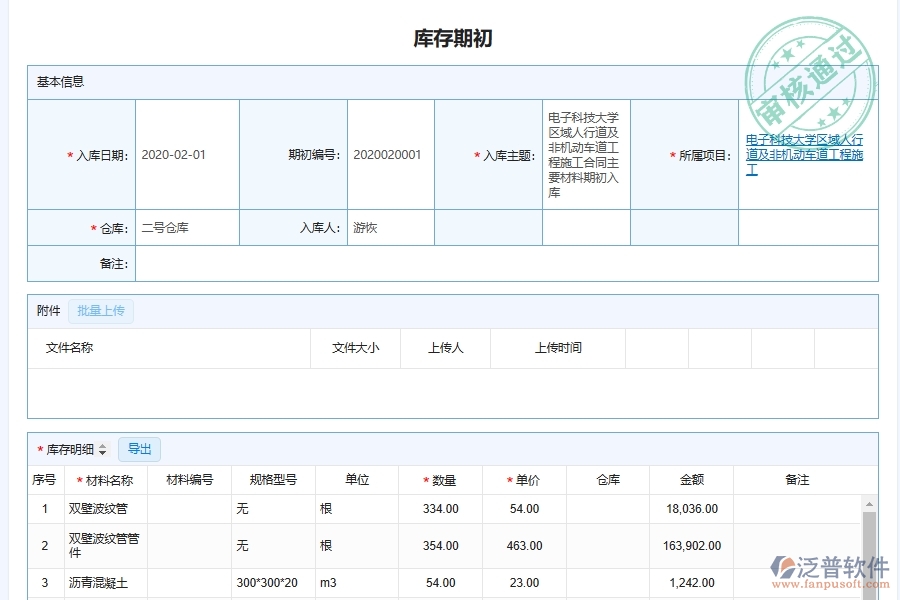Switch to the 附件 attachments section

(47, 310)
